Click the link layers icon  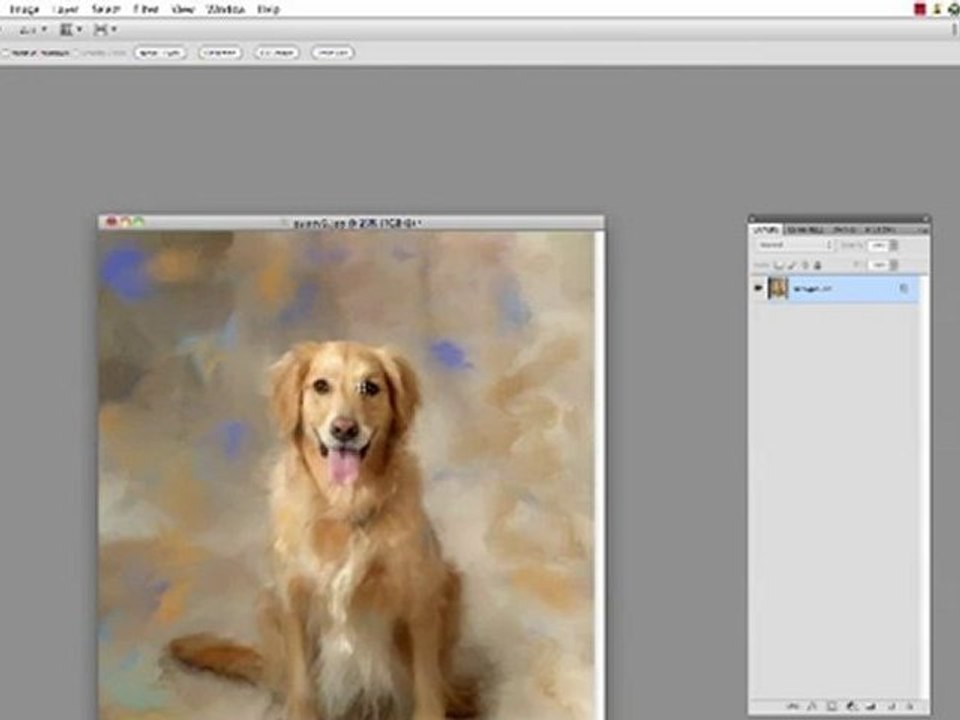(792, 707)
